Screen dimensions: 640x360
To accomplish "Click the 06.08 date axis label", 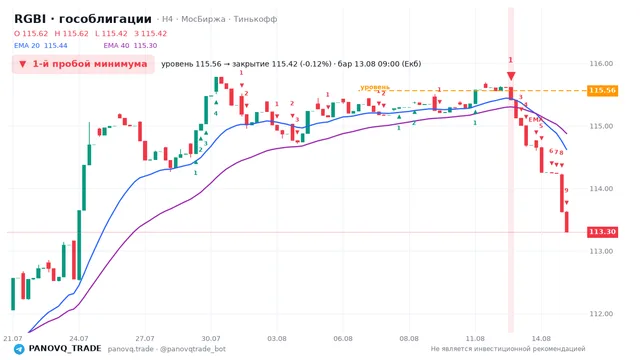I will (343, 339).
